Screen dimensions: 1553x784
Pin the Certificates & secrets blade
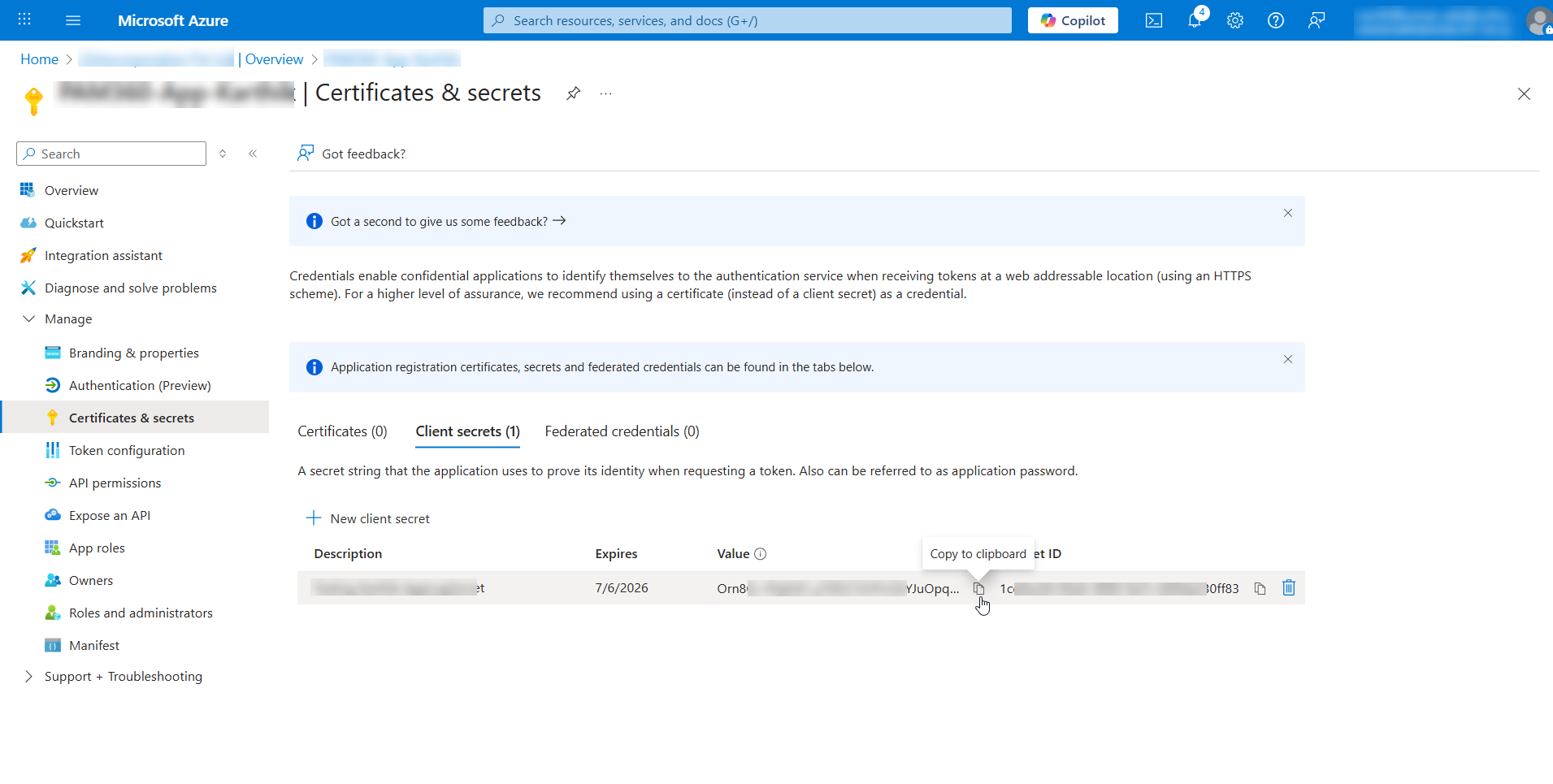573,93
